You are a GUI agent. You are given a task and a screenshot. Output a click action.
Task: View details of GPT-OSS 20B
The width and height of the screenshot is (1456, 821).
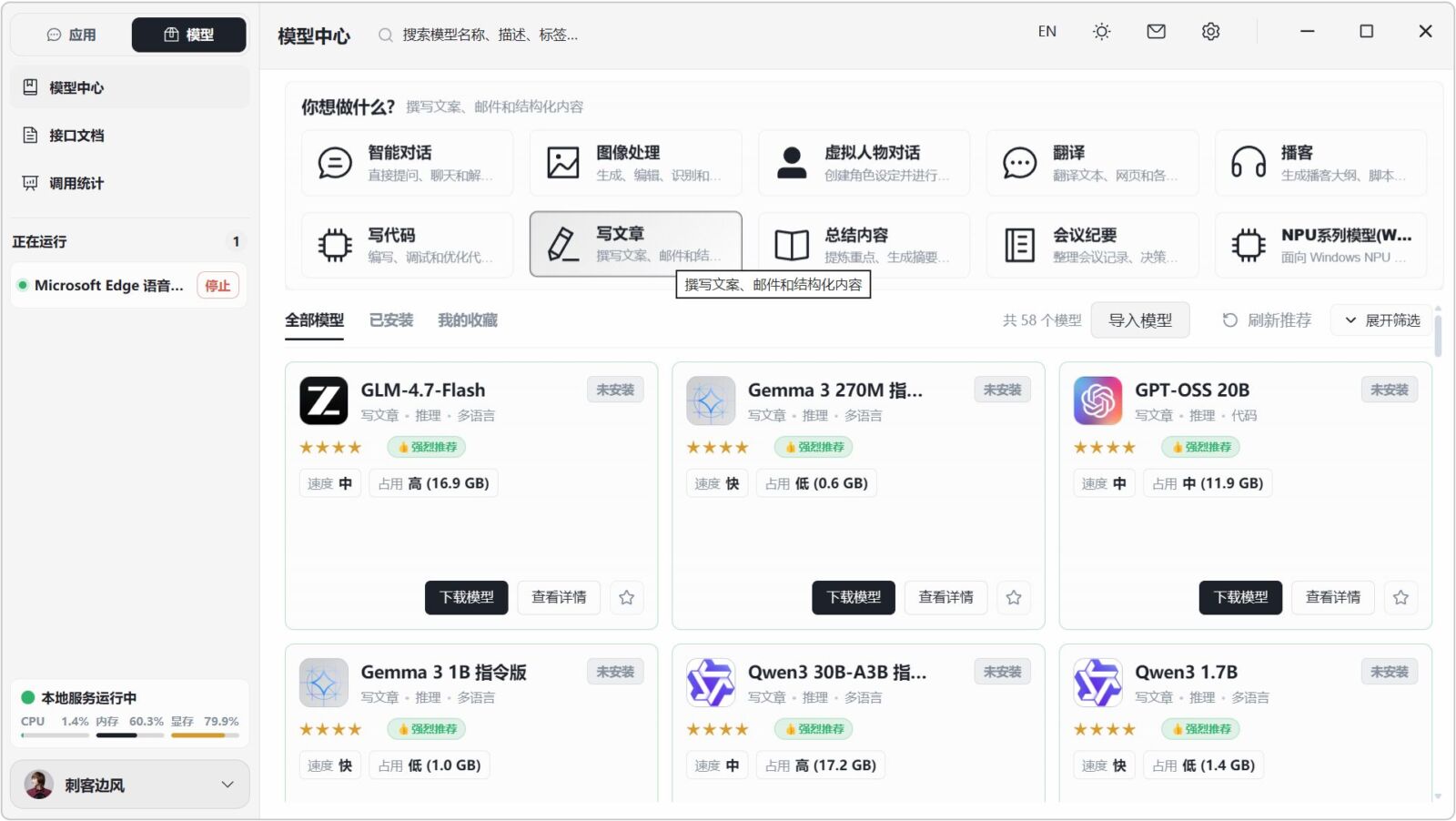[1333, 598]
